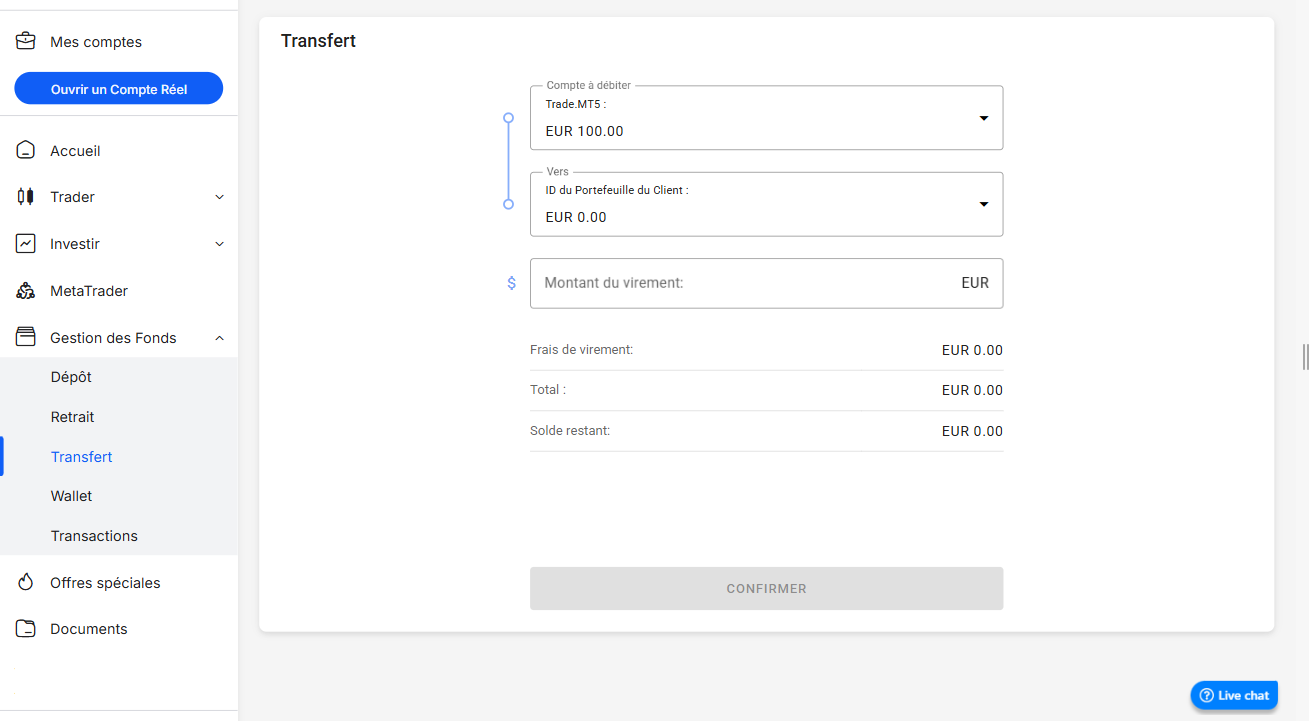Click the Offres spéciales flame icon
Screen dimensions: 1309x721
click(26, 583)
